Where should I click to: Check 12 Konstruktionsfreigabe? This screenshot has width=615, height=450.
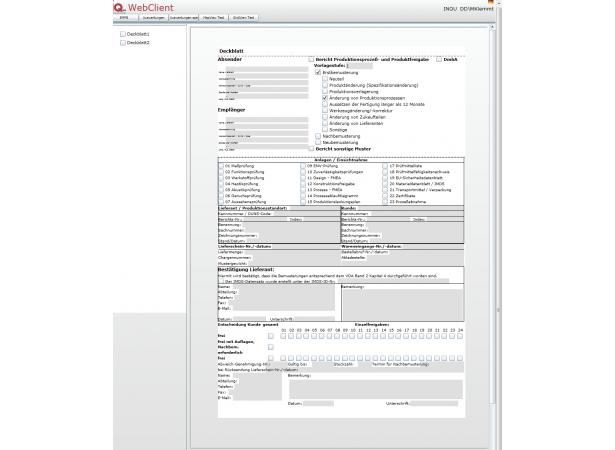[303, 184]
